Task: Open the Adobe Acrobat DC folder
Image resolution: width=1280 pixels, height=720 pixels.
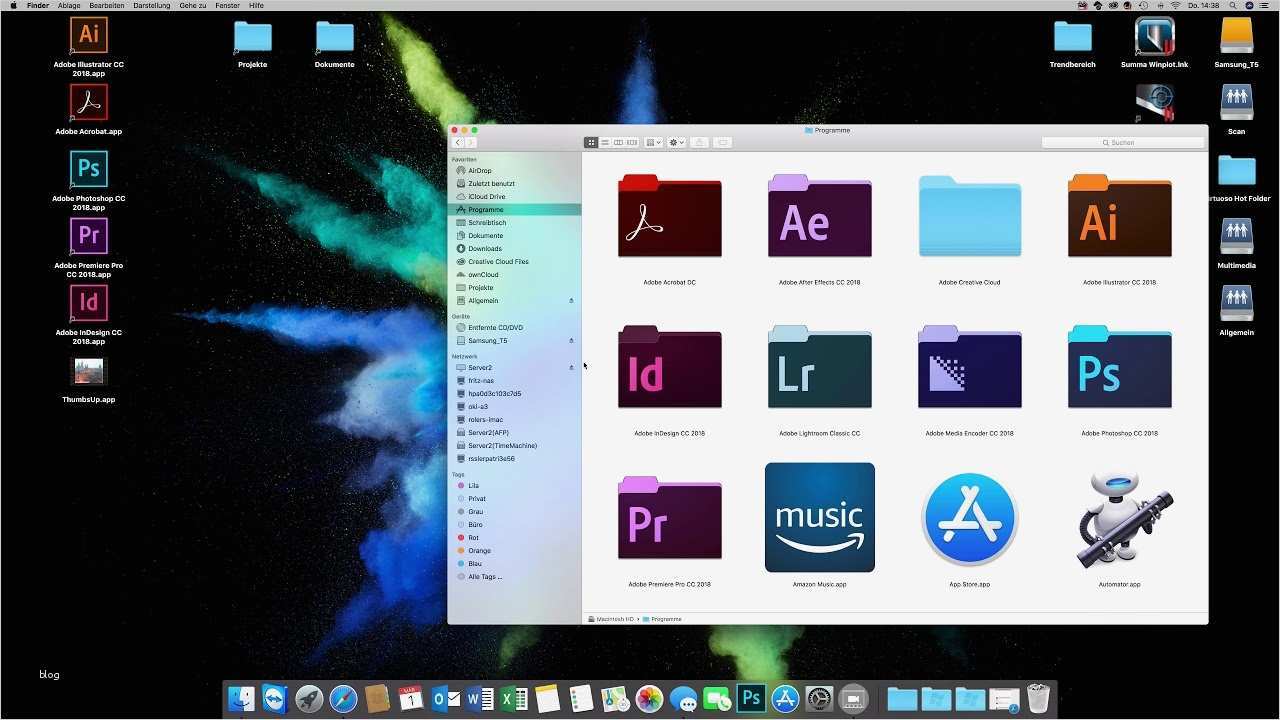Action: [x=670, y=217]
